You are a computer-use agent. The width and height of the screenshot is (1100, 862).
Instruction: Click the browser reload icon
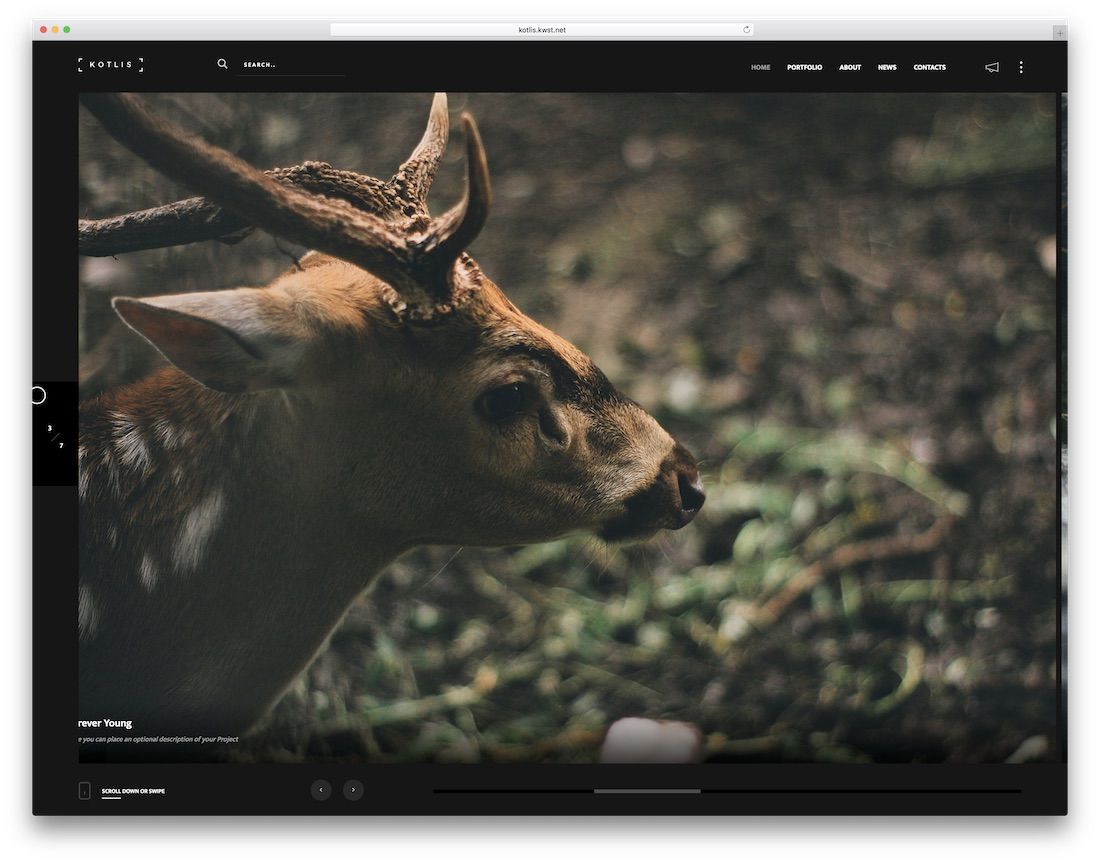[746, 29]
